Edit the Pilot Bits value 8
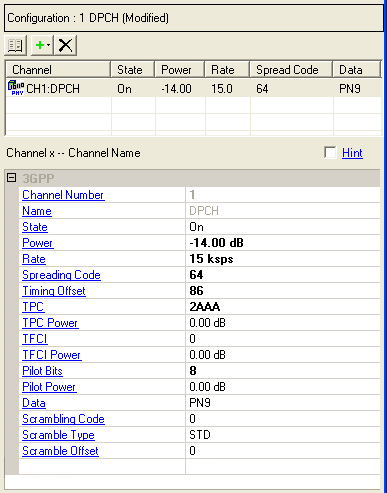This screenshot has height=493, width=387. click(283, 371)
